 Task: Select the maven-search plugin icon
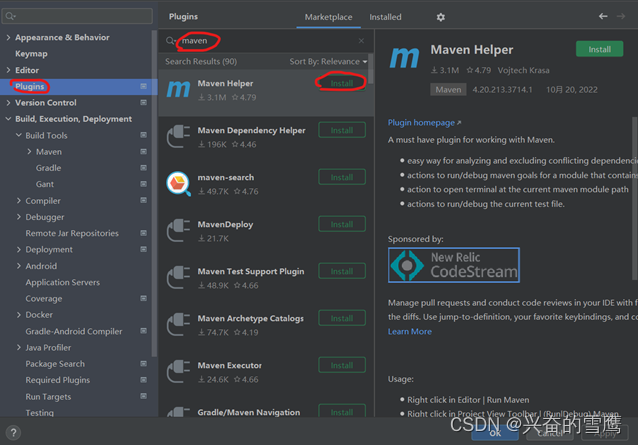coord(178,183)
